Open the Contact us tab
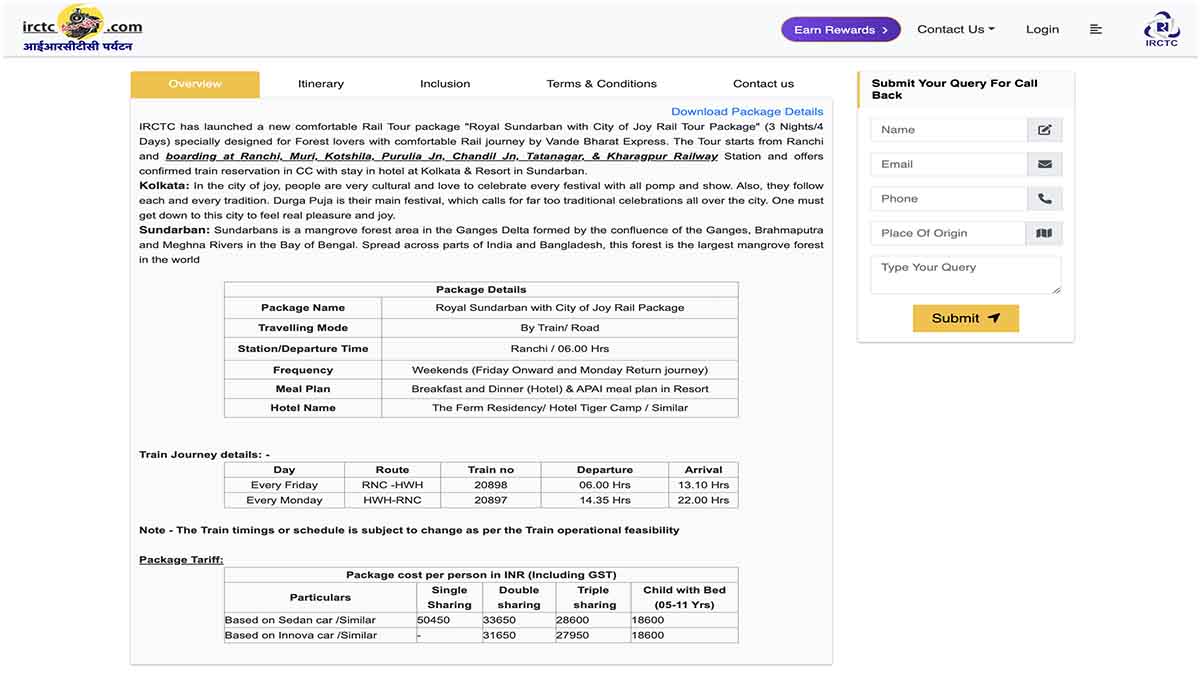 (x=763, y=84)
